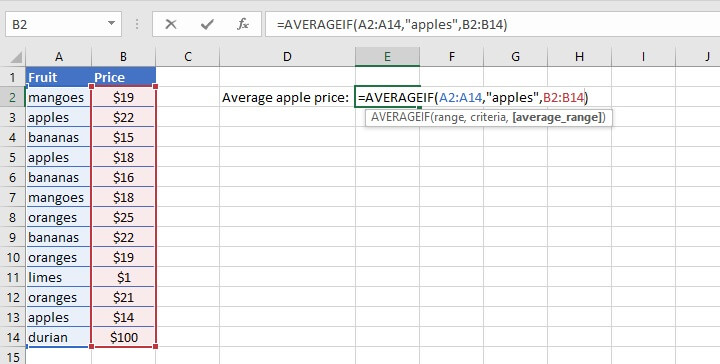
Task: Click average_range in the function tooltip
Action: pyautogui.click(x=556, y=118)
